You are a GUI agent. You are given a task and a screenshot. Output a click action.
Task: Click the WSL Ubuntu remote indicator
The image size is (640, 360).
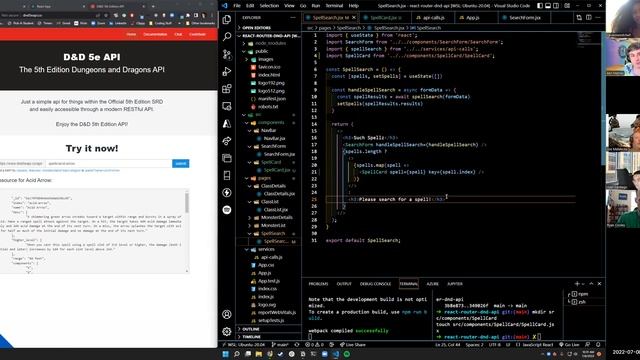pos(244,344)
